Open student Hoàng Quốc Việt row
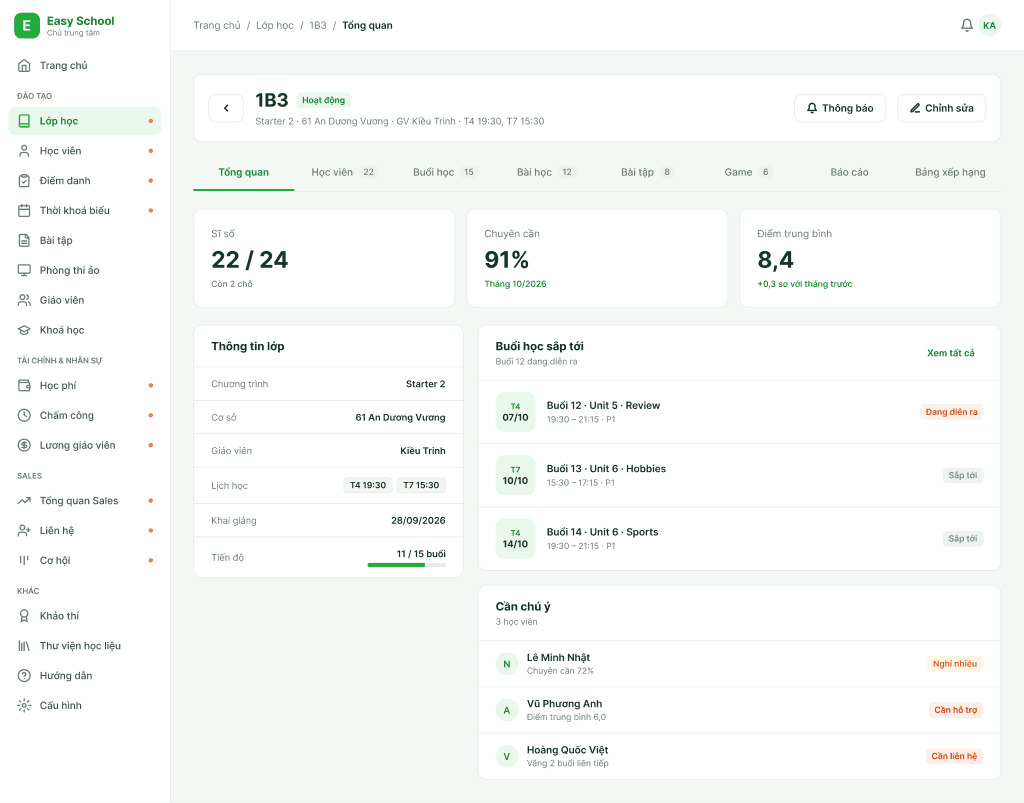The image size is (1024, 803). pyautogui.click(x=739, y=756)
